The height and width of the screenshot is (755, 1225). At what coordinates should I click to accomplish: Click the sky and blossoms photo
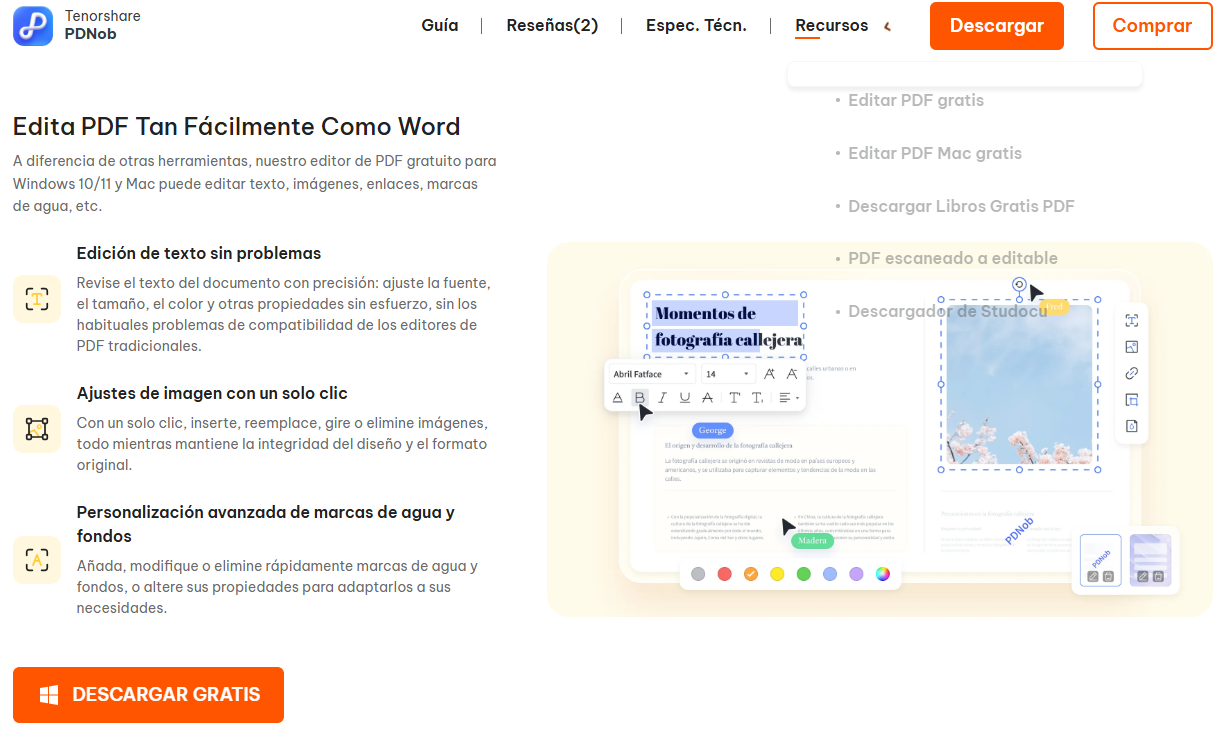(x=1019, y=385)
